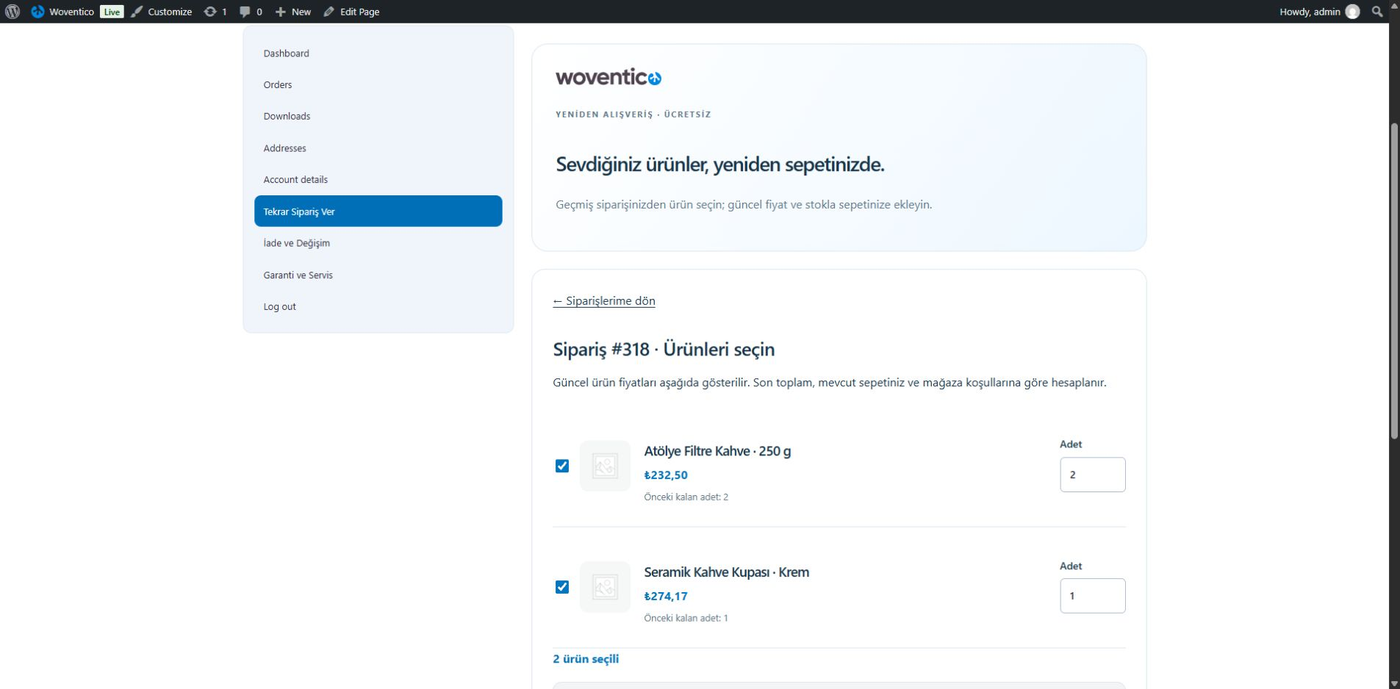Open the updates icon showing 1
Viewport: 1400px width, 689px height.
click(x=210, y=11)
